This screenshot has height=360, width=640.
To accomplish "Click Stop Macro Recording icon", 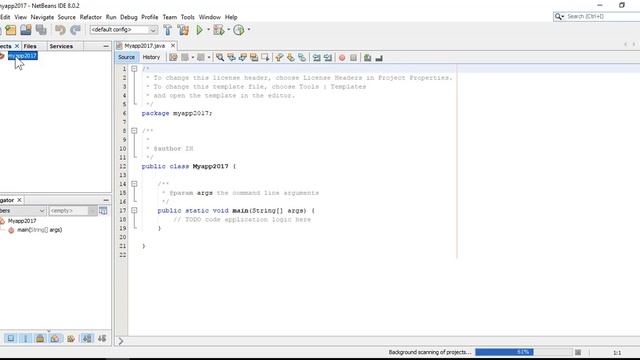I will tap(353, 58).
